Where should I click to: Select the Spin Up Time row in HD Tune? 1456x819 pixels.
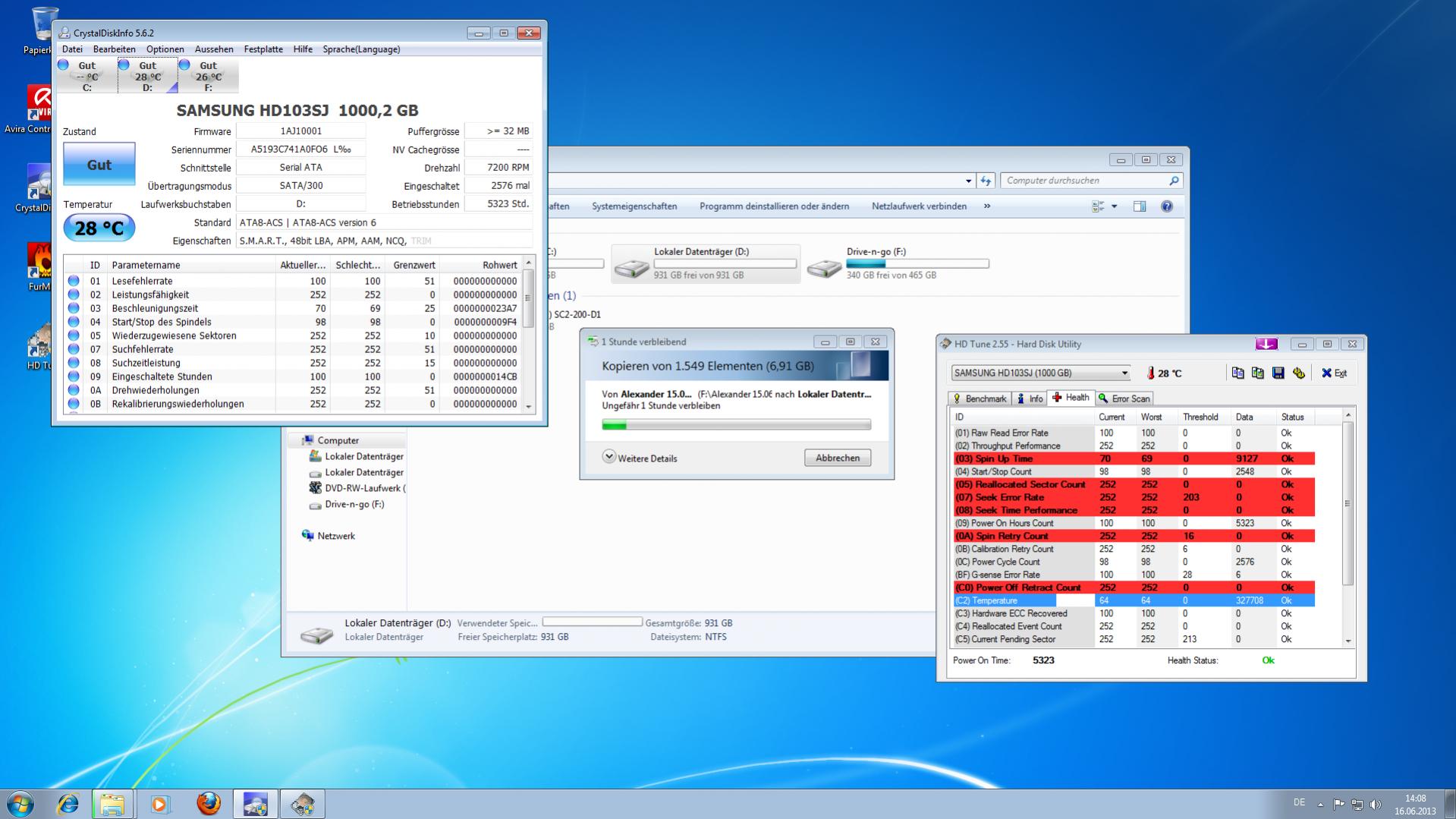(x=1134, y=458)
